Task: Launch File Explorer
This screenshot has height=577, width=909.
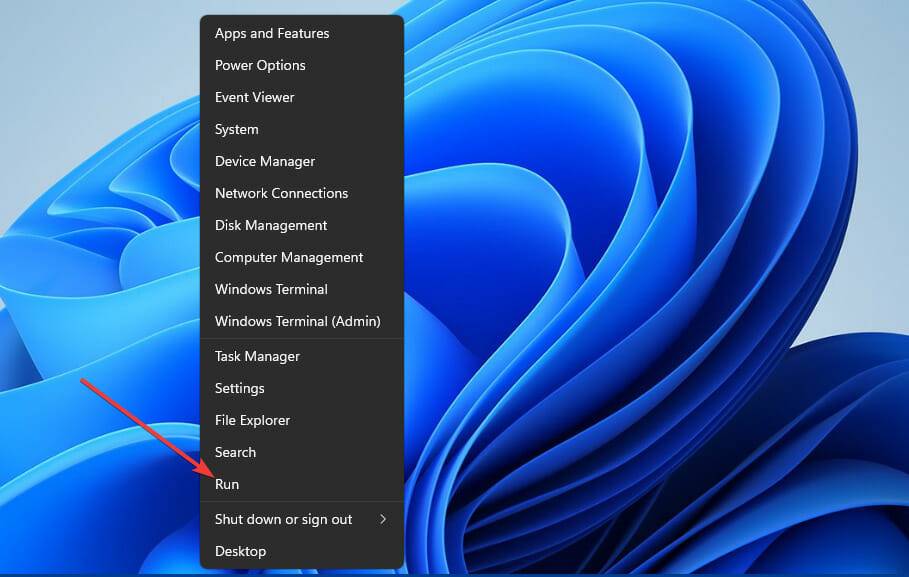Action: [x=301, y=420]
